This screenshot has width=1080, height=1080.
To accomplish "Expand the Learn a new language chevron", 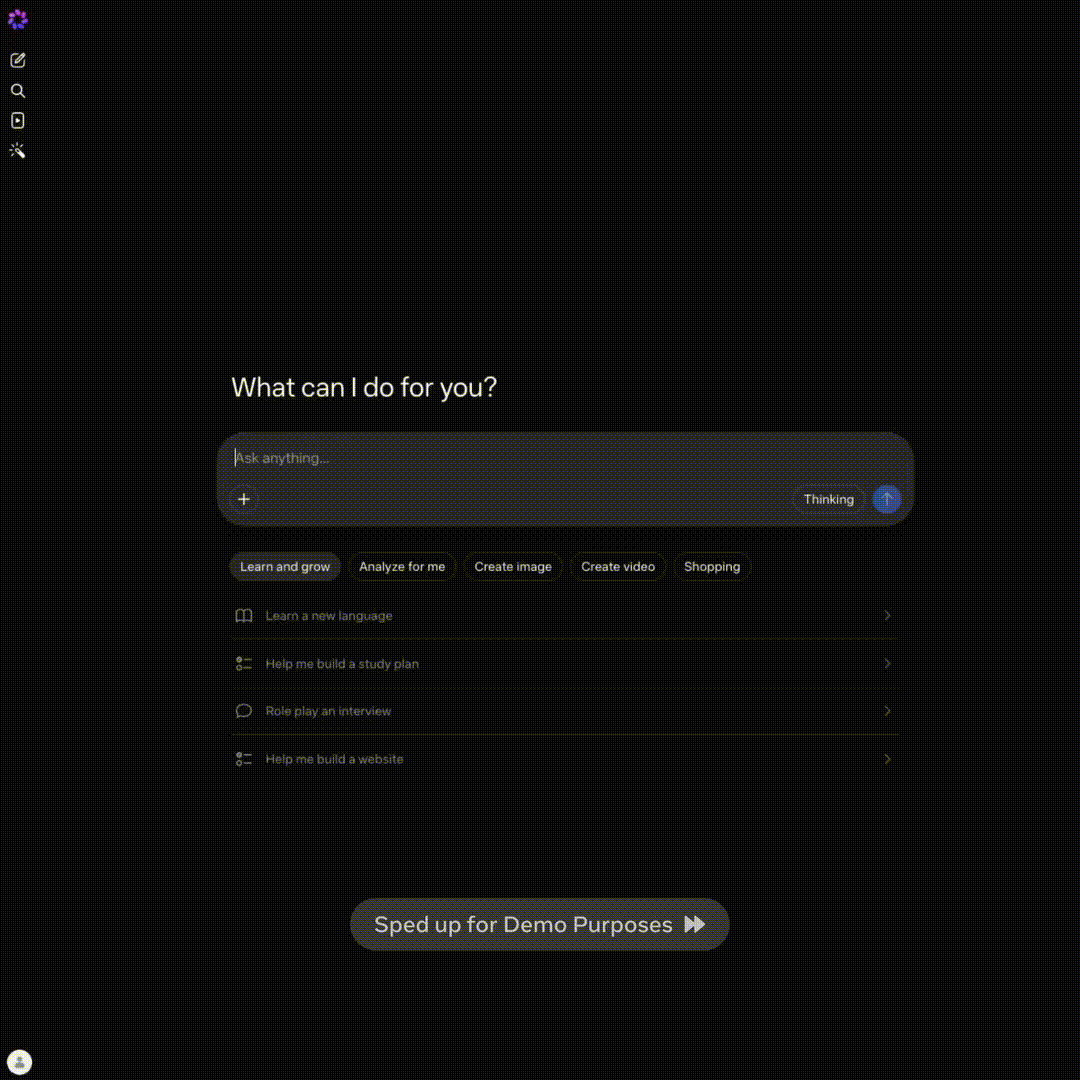I will [887, 616].
